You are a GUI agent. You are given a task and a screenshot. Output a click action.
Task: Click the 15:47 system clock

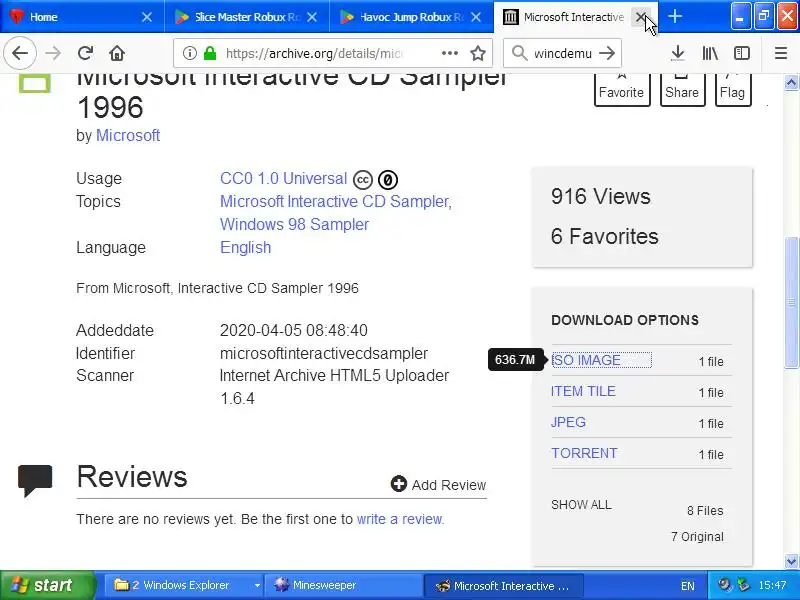click(772, 585)
